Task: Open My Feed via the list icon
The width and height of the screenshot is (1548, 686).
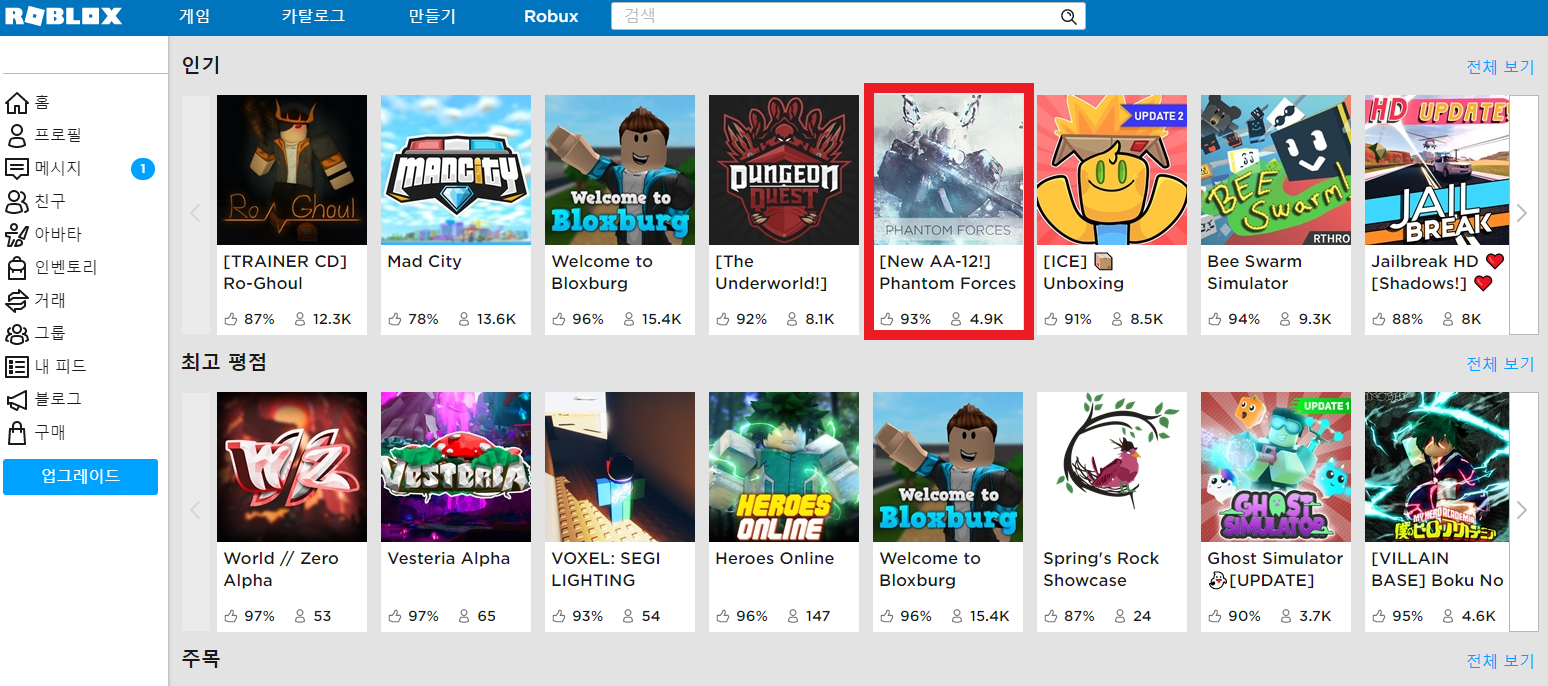Action: tap(16, 366)
